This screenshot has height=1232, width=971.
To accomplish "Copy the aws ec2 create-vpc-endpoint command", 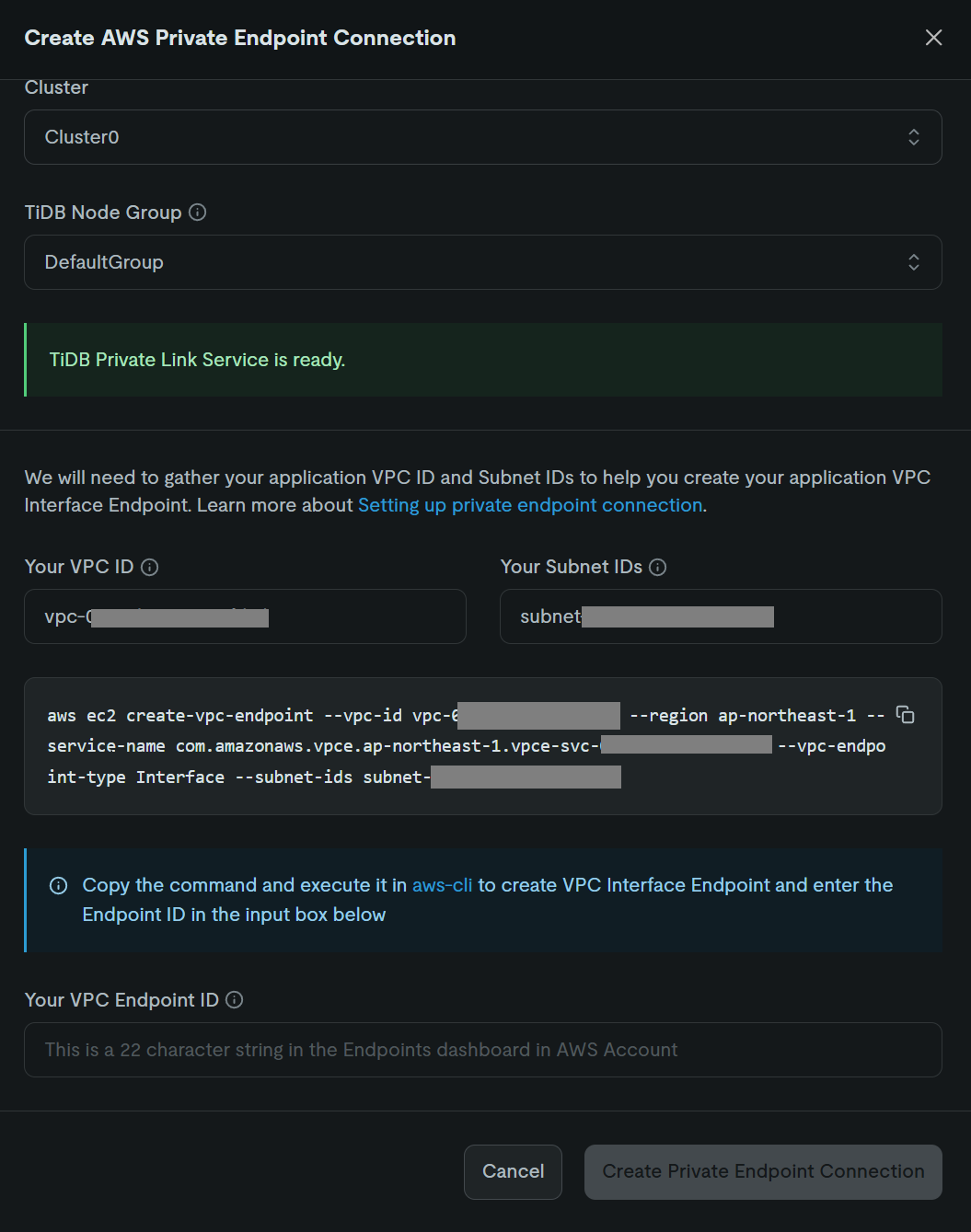I will 906,715.
